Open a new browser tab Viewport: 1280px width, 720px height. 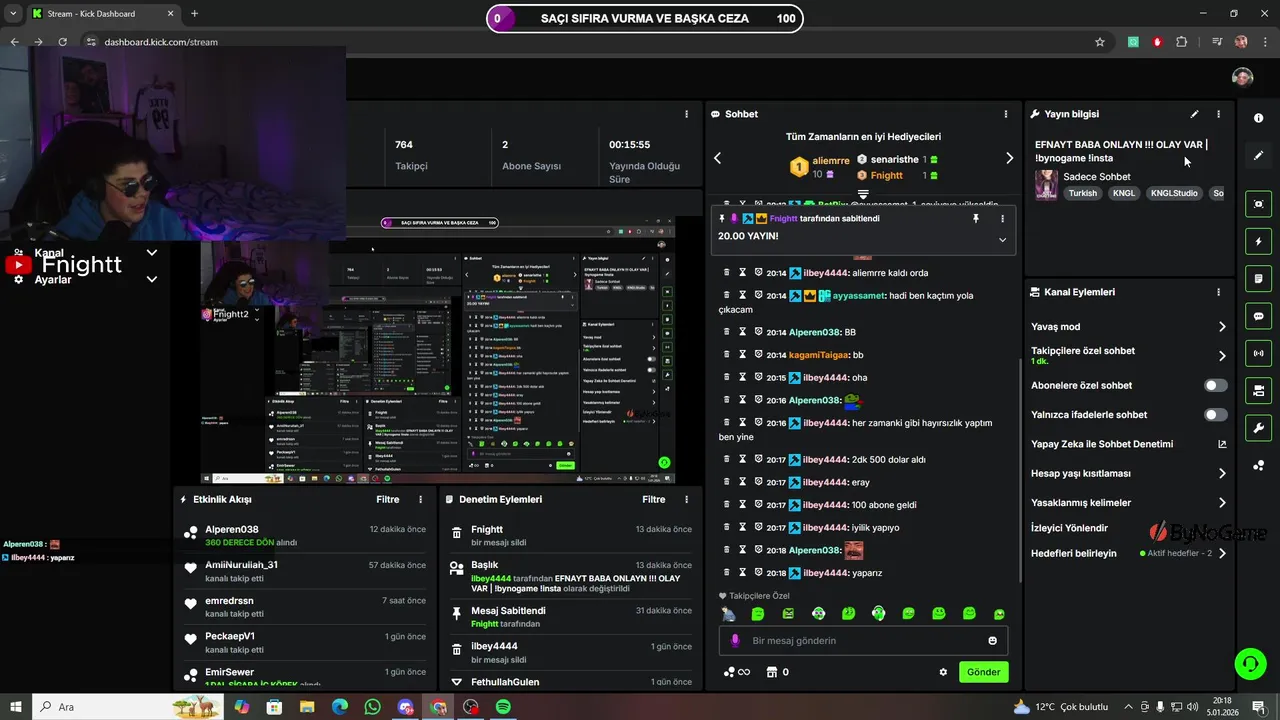[x=194, y=13]
